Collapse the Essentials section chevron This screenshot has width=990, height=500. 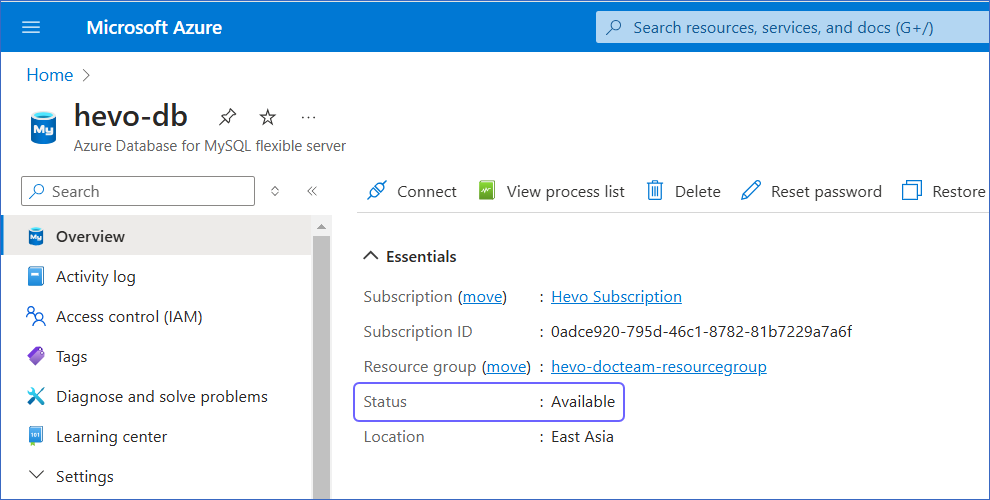371,256
